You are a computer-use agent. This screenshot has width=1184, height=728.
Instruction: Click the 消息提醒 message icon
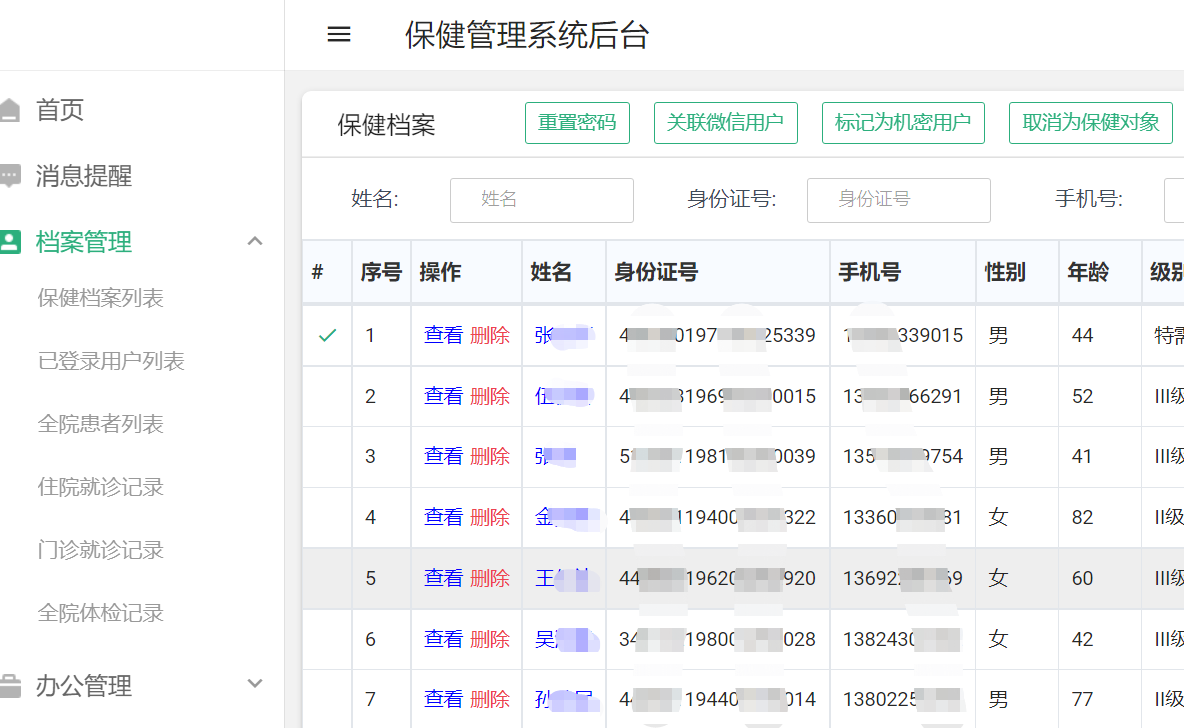[10, 177]
